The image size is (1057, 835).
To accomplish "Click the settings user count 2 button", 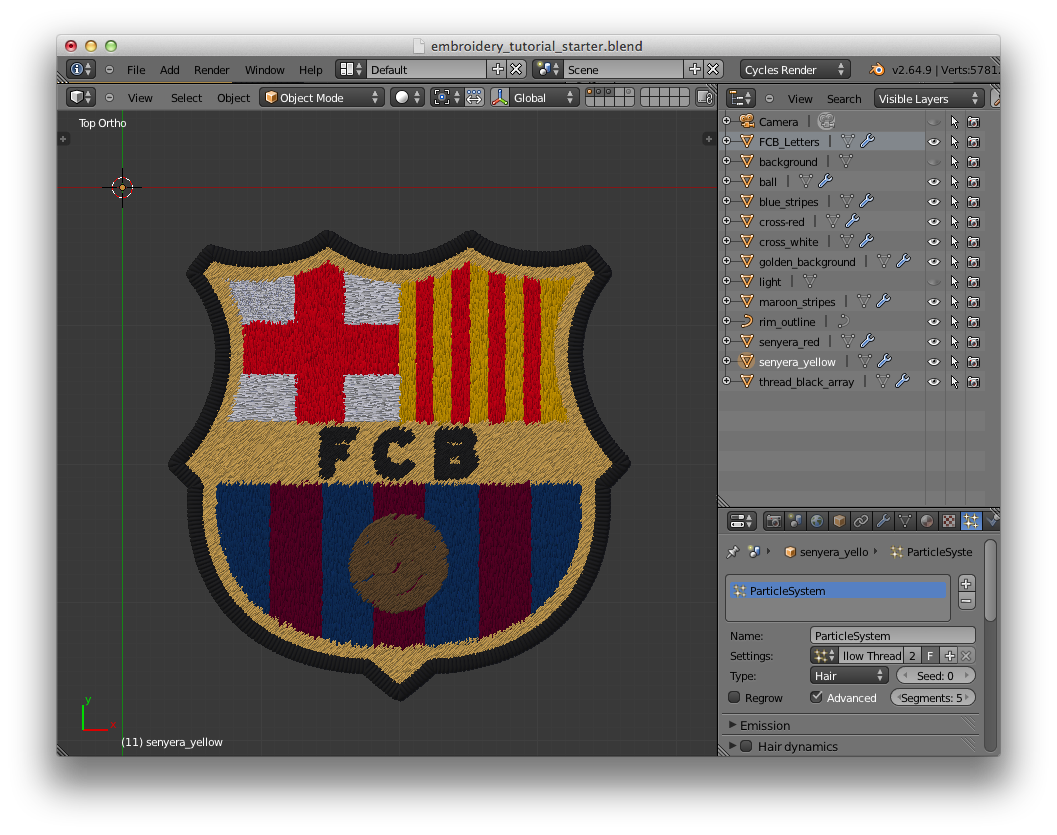I will 912,655.
